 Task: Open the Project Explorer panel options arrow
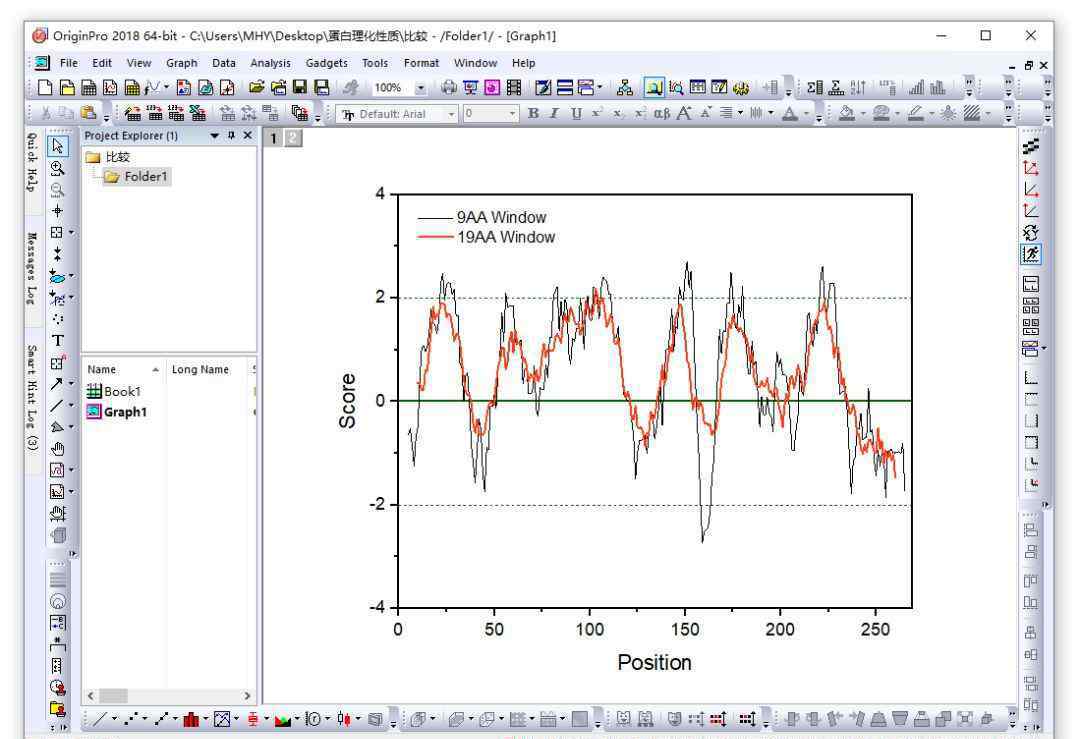215,136
